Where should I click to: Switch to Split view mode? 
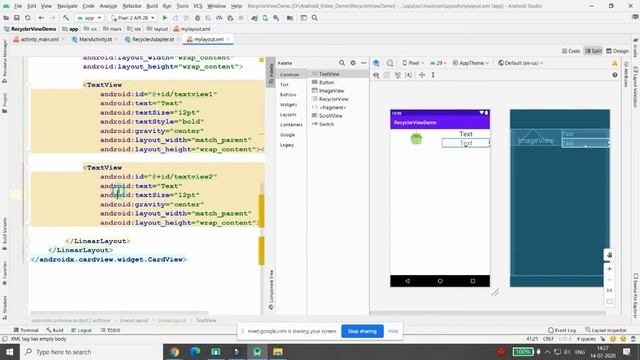[593, 51]
